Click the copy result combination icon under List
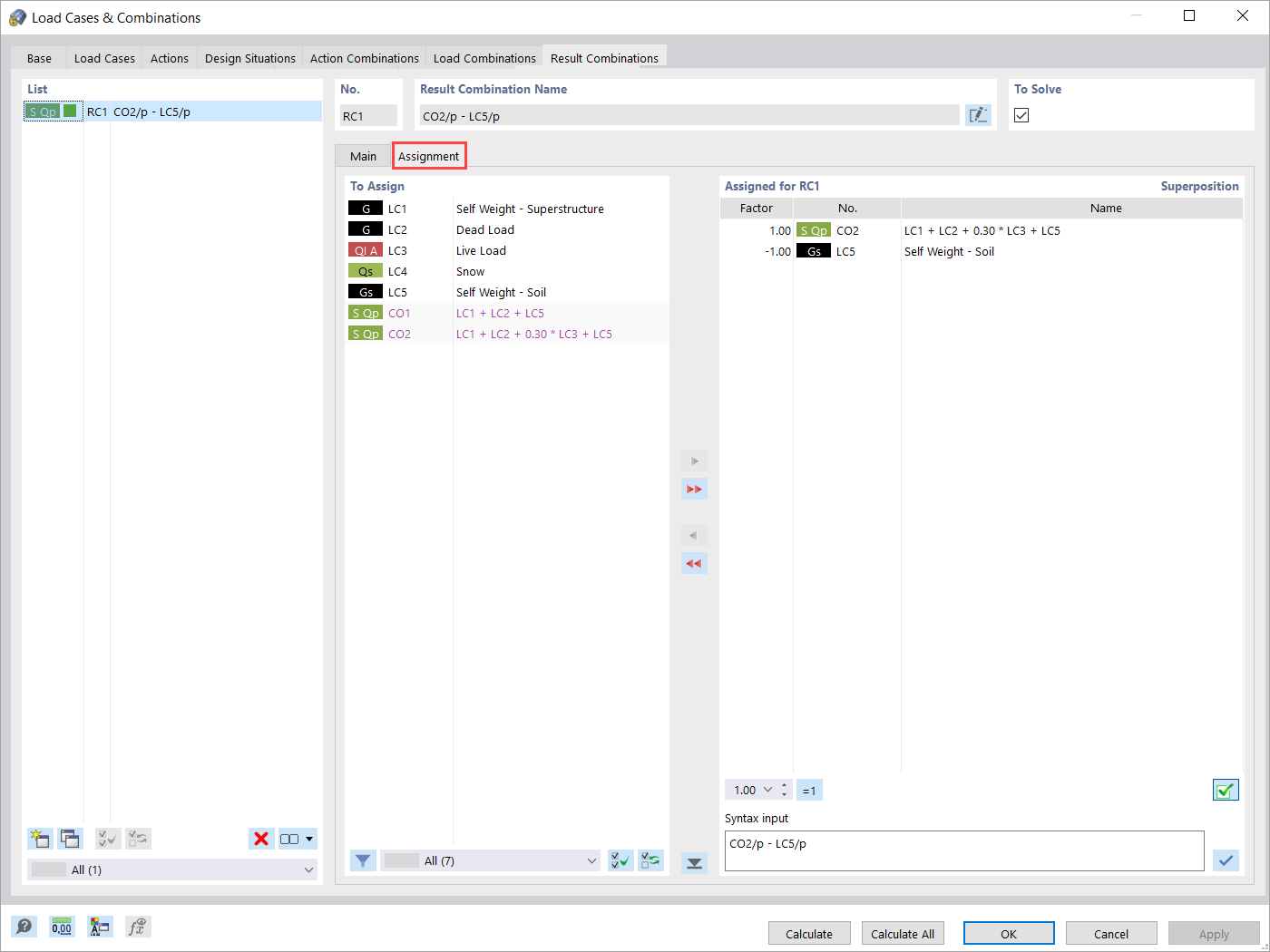This screenshot has height=952, width=1270. 70,839
